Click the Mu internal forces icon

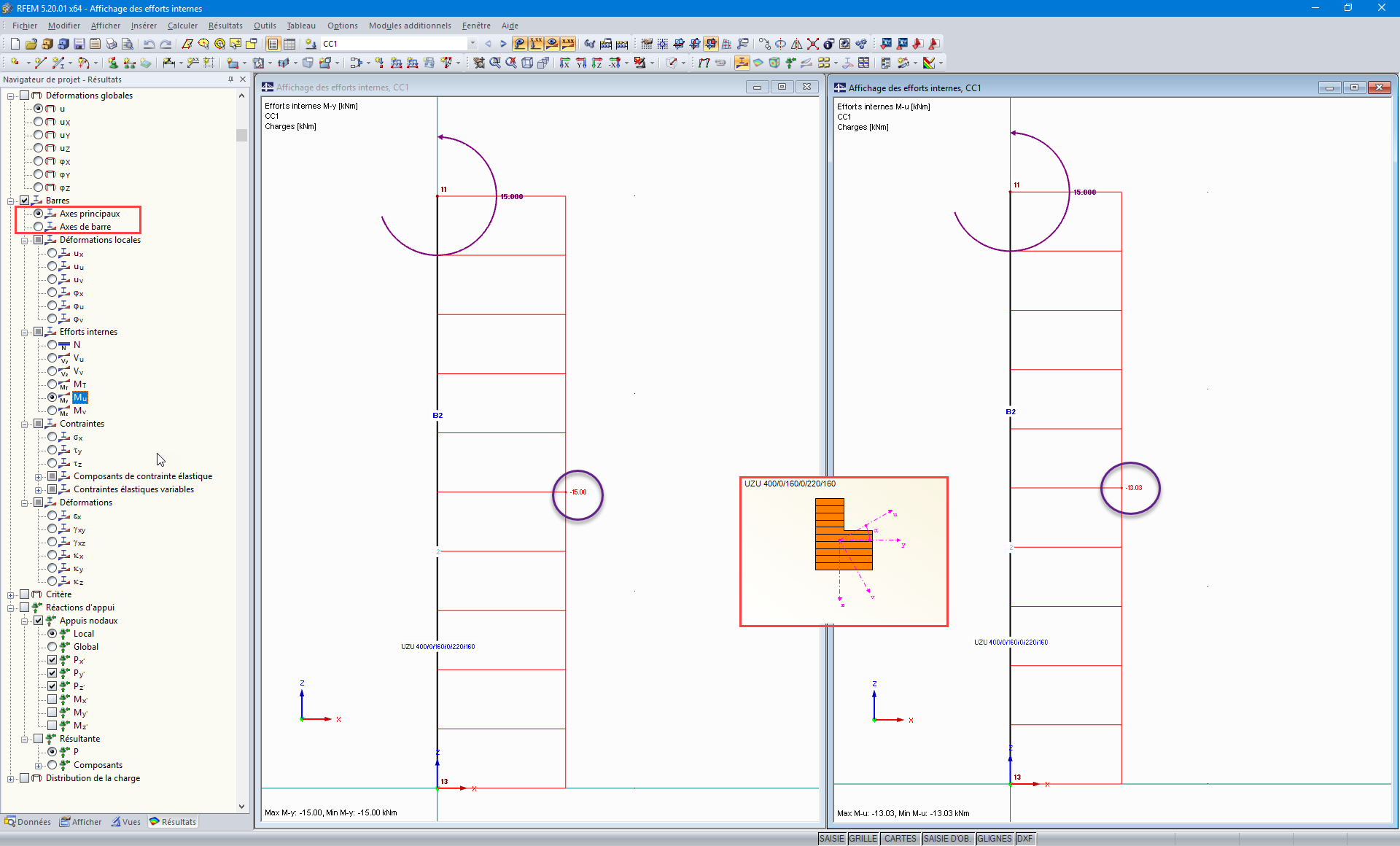pyautogui.click(x=80, y=397)
